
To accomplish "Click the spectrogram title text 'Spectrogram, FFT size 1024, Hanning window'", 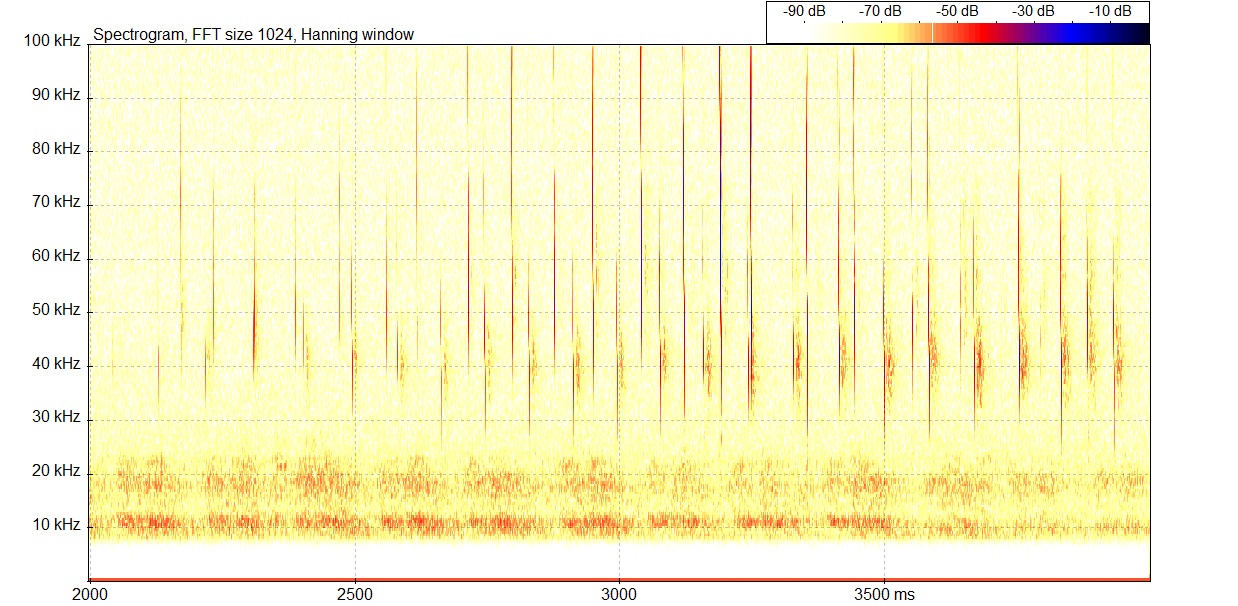I will click(253, 35).
